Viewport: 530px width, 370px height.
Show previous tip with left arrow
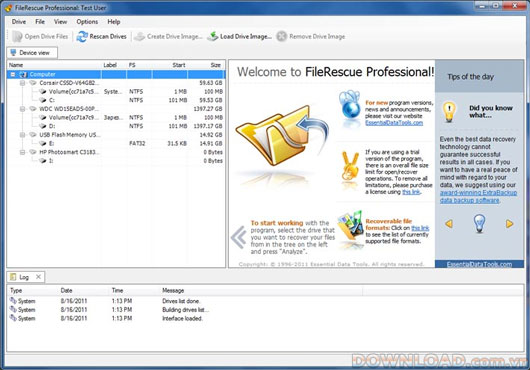pyautogui.click(x=449, y=224)
